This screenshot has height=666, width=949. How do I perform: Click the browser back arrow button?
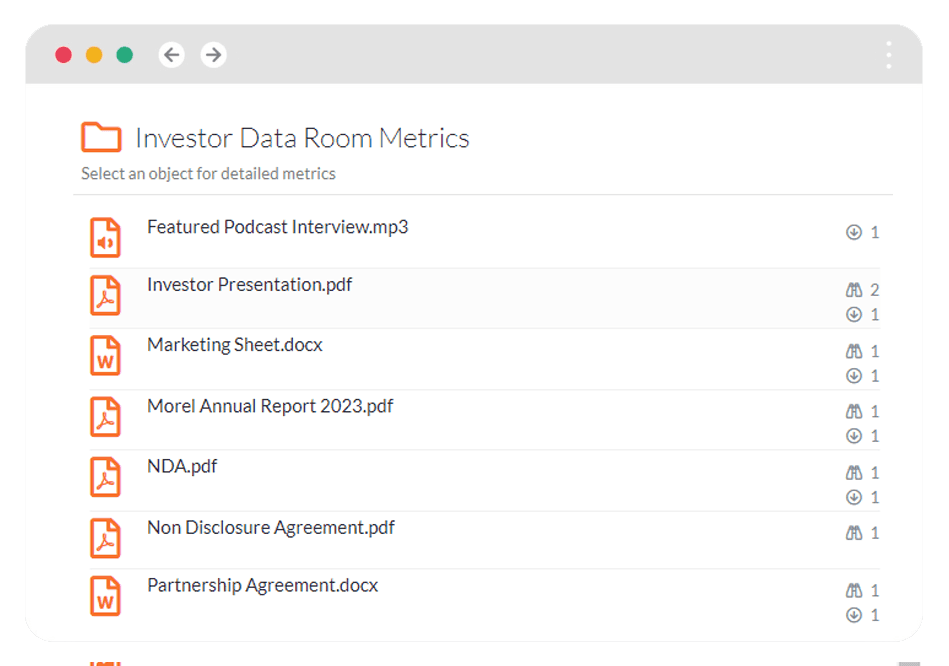click(172, 55)
